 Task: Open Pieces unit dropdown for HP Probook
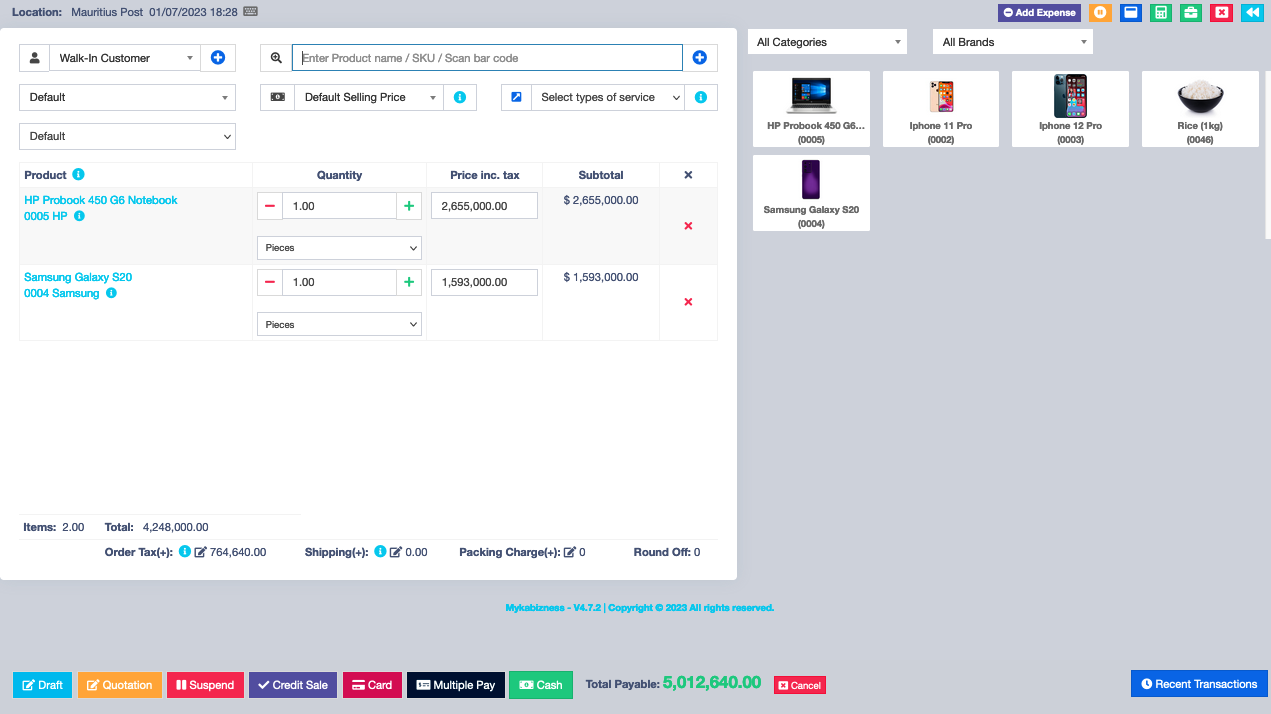[339, 248]
